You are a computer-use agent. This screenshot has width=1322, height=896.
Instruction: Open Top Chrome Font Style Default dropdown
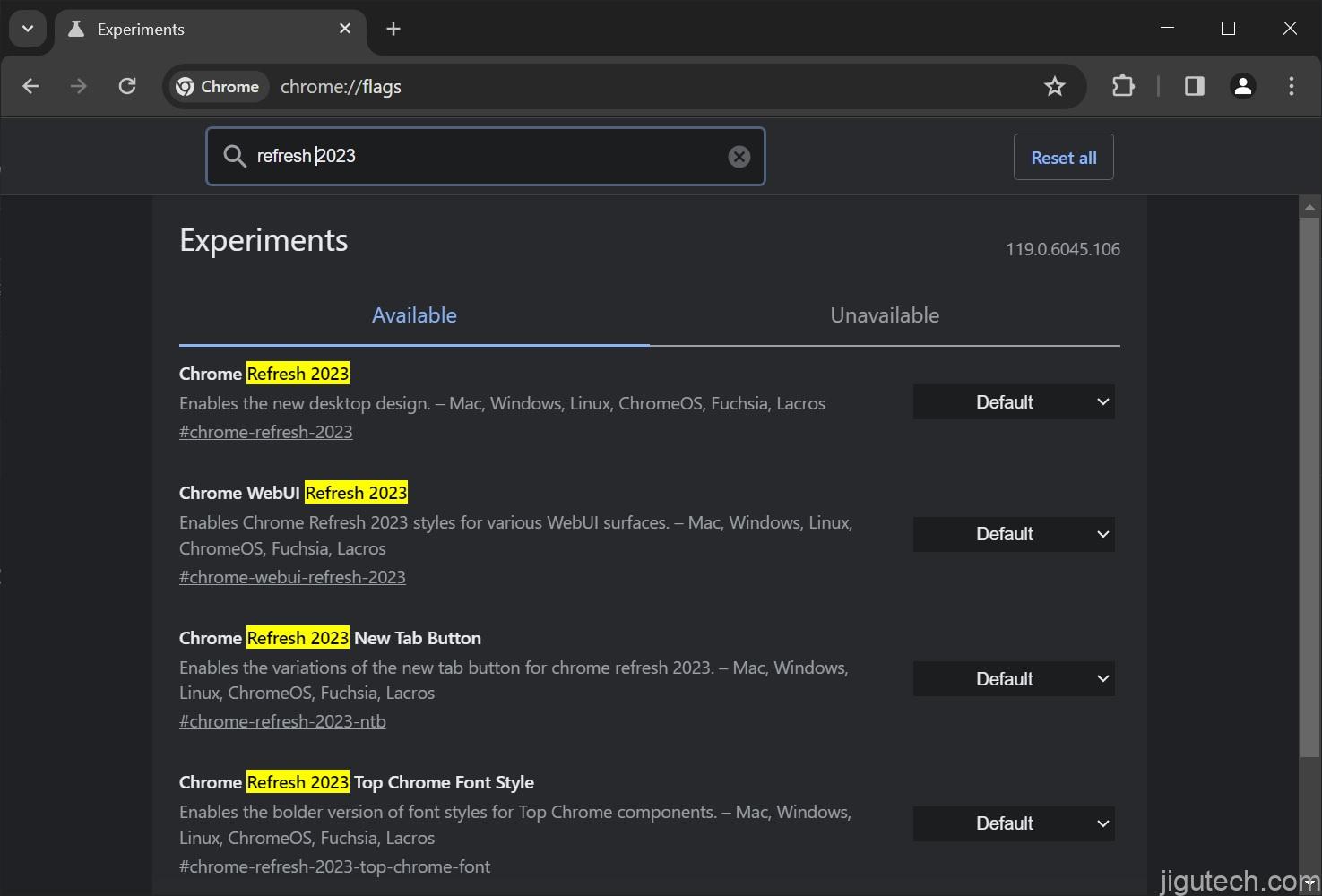point(1014,823)
